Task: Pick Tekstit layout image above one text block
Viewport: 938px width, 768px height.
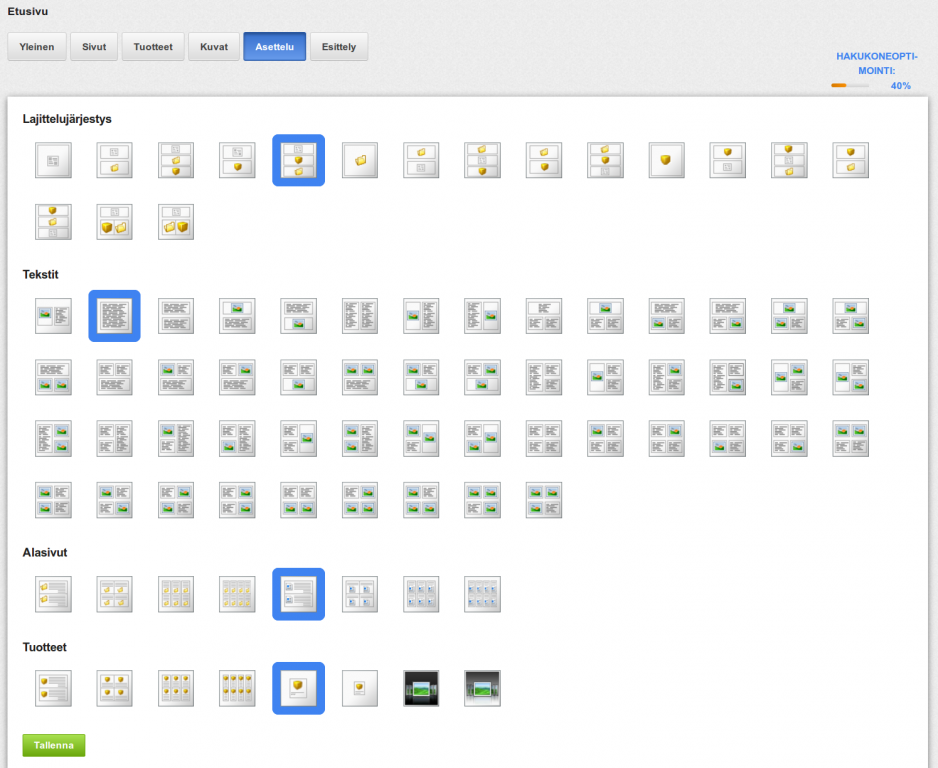Action: [237, 316]
